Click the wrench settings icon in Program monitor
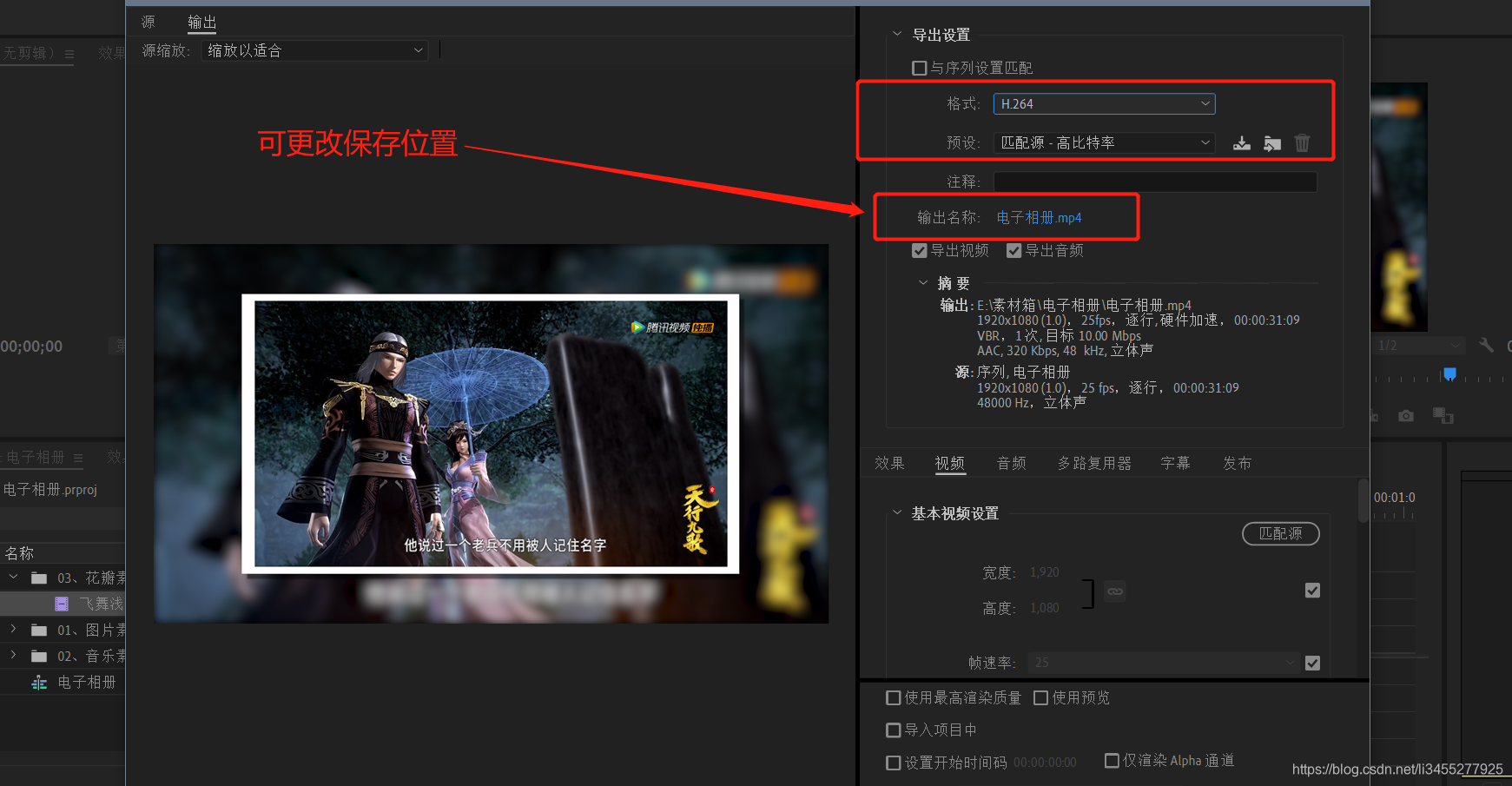The image size is (1512, 786). pyautogui.click(x=1486, y=346)
